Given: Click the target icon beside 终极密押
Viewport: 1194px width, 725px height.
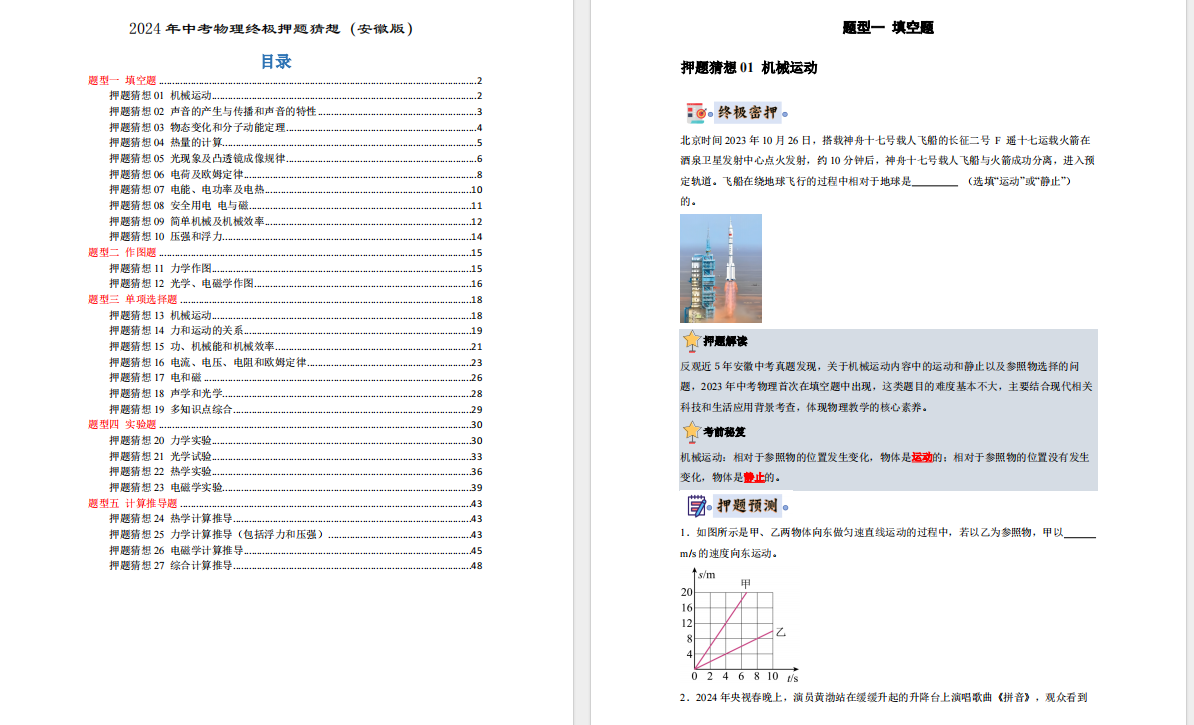Looking at the screenshot, I should click(696, 113).
